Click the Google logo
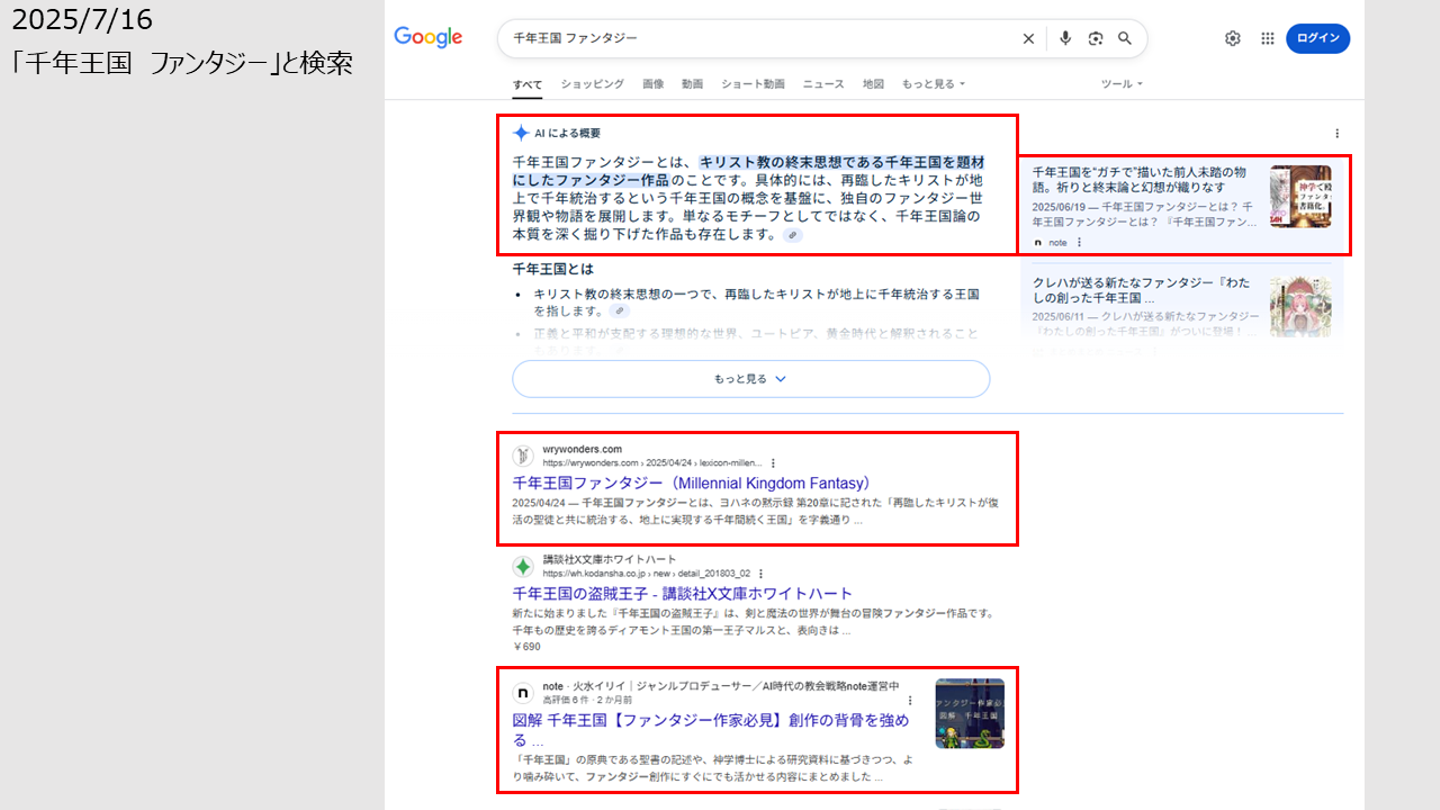This screenshot has width=1440, height=810. point(428,38)
